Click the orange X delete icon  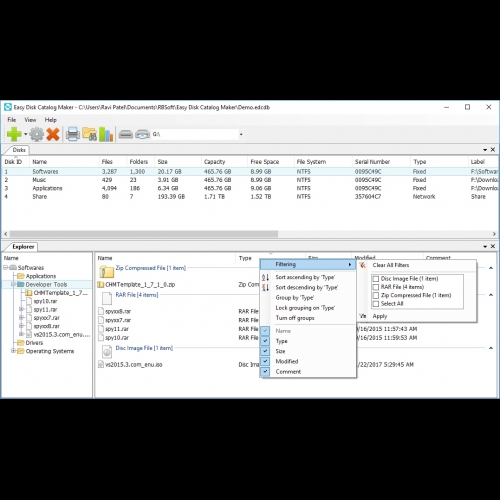pos(53,134)
